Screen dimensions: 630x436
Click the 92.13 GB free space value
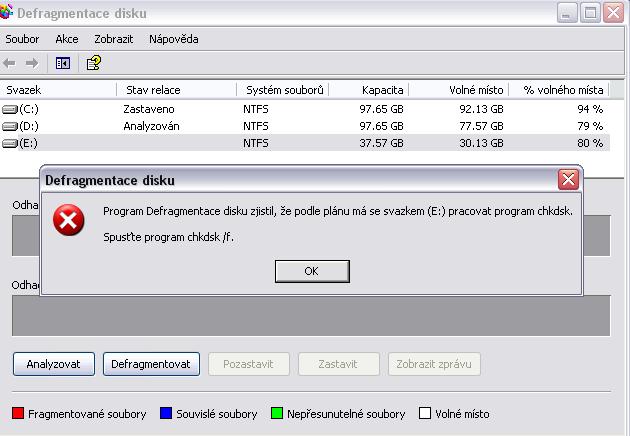click(481, 109)
